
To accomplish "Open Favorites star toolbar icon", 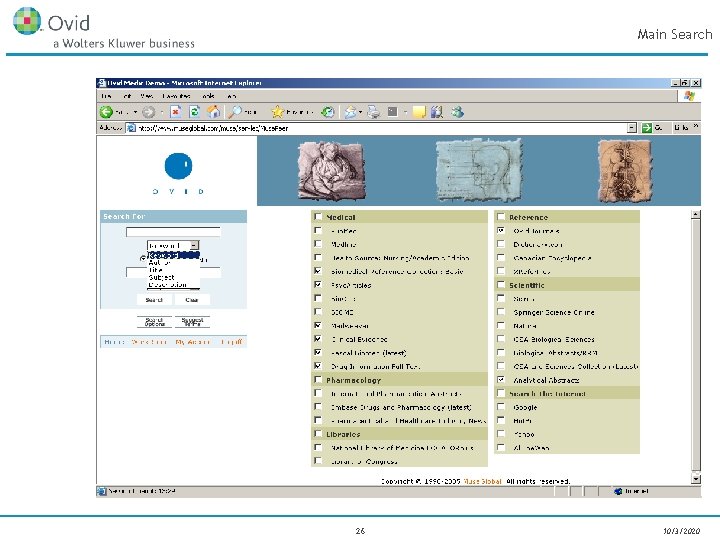I will [x=277, y=112].
